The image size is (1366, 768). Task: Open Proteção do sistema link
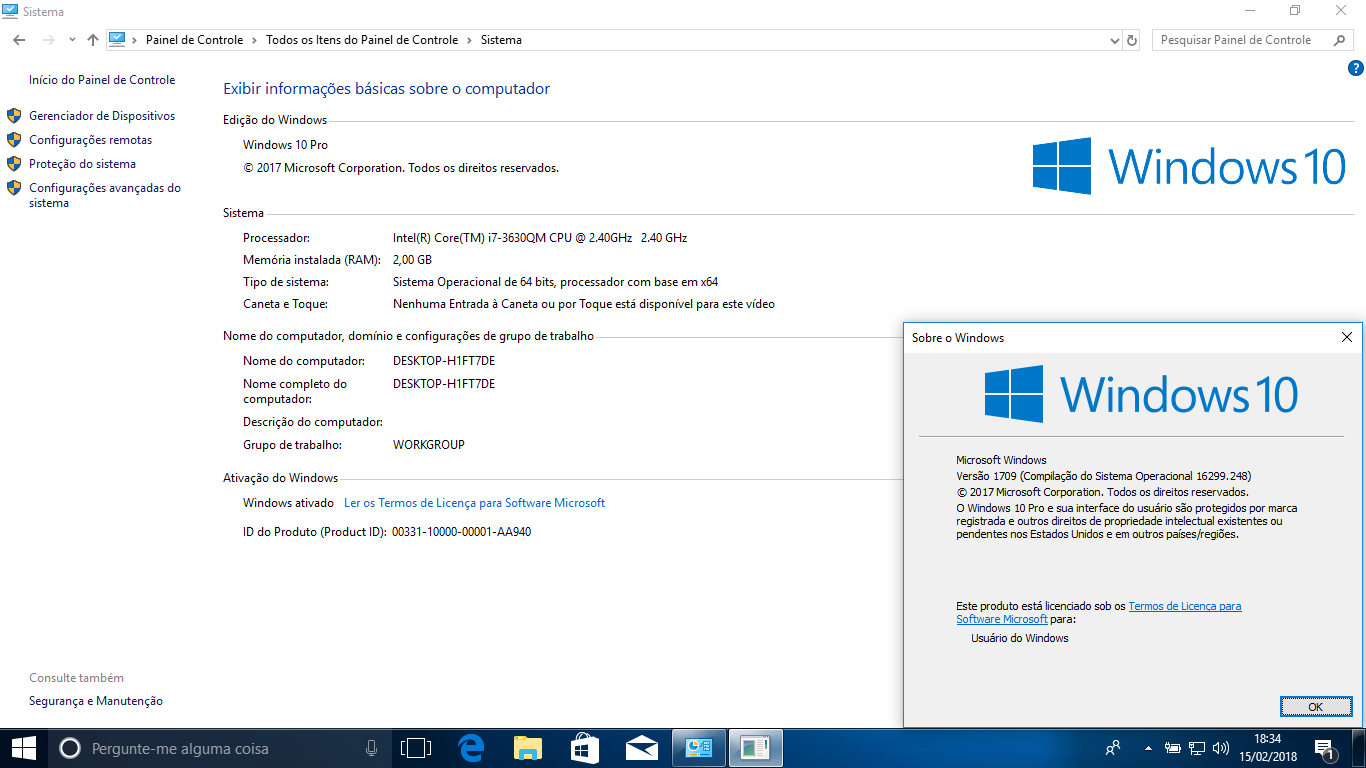point(82,164)
